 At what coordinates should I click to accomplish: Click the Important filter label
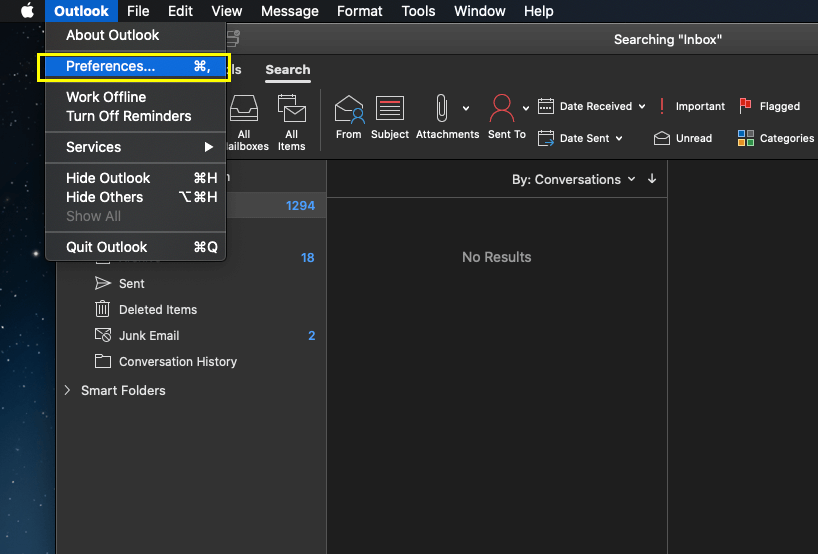700,106
